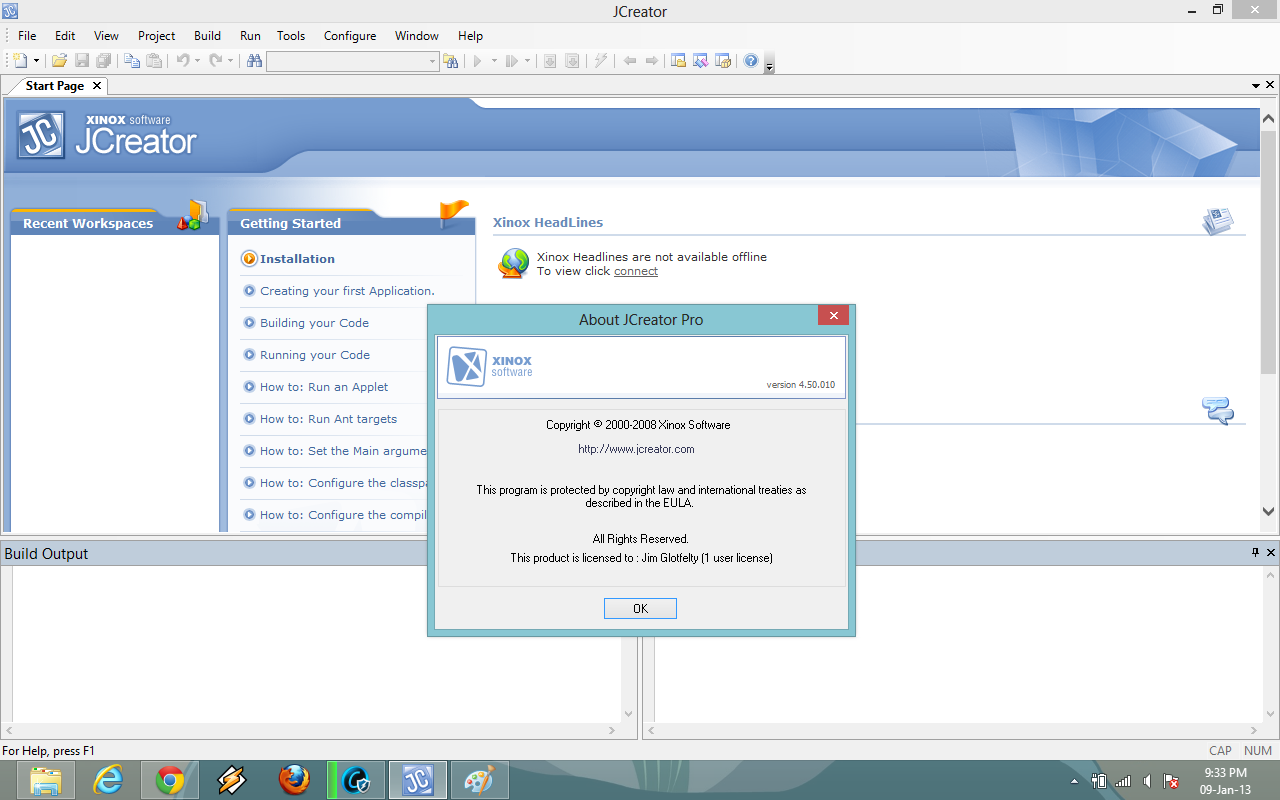
Task: Click the Installation link
Action: coord(297,259)
